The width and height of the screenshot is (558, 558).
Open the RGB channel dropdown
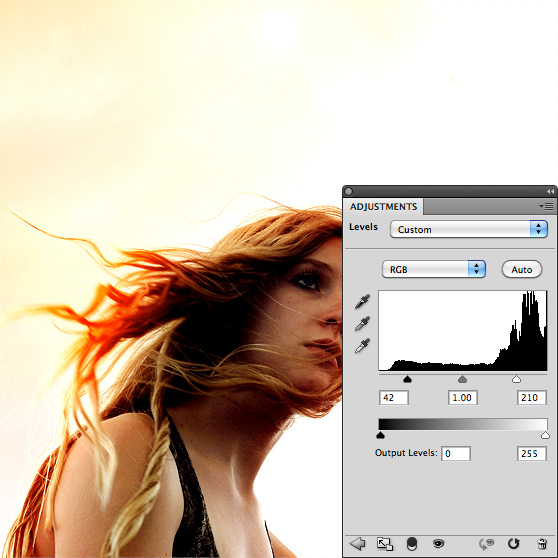pyautogui.click(x=433, y=269)
